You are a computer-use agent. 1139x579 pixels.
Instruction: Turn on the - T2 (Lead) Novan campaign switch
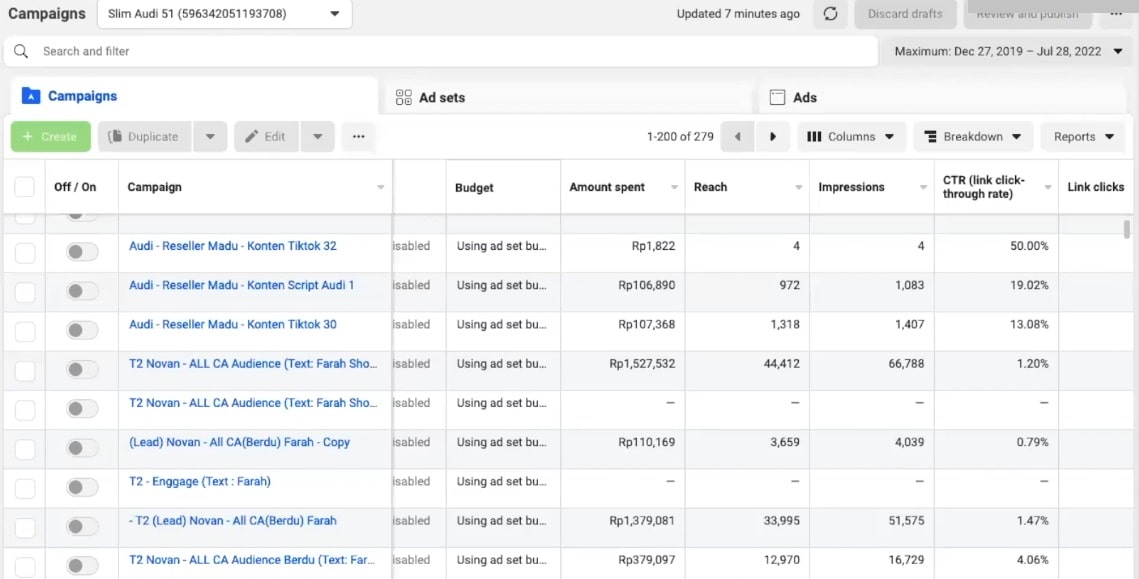point(81,527)
